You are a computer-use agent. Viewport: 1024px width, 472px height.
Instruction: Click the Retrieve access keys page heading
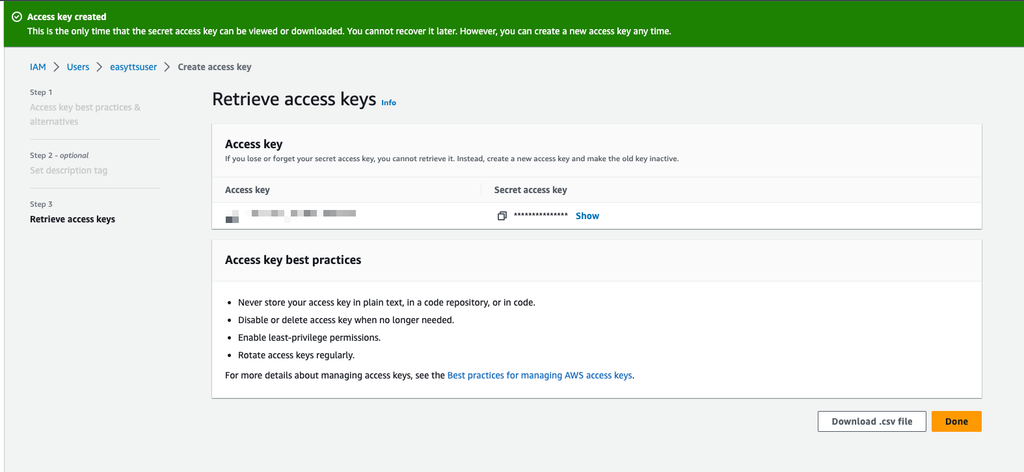pyautogui.click(x=295, y=99)
